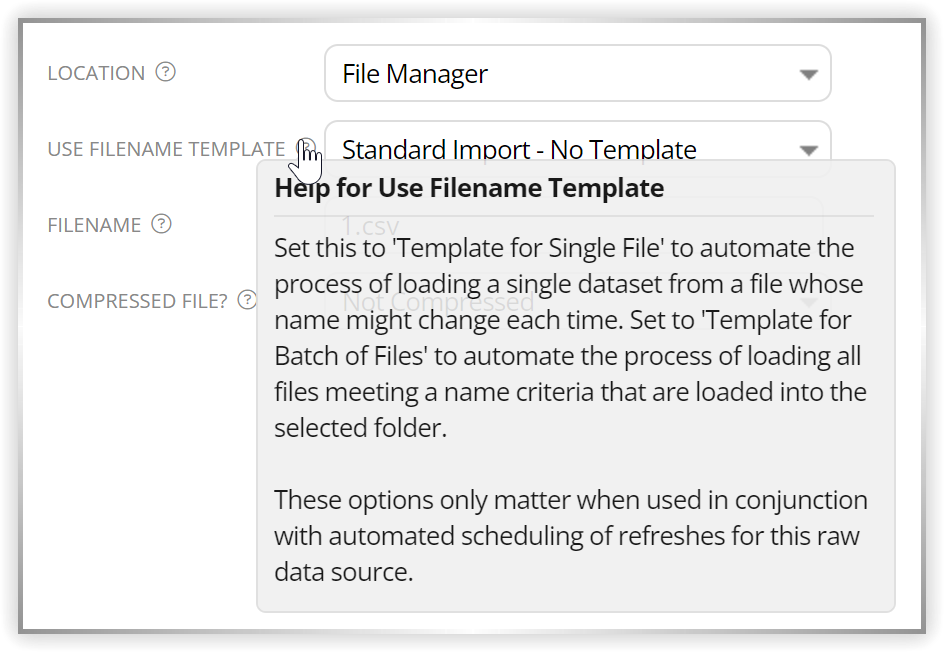Click the help icon next to LOCATION
944x652 pixels.
(x=166, y=72)
